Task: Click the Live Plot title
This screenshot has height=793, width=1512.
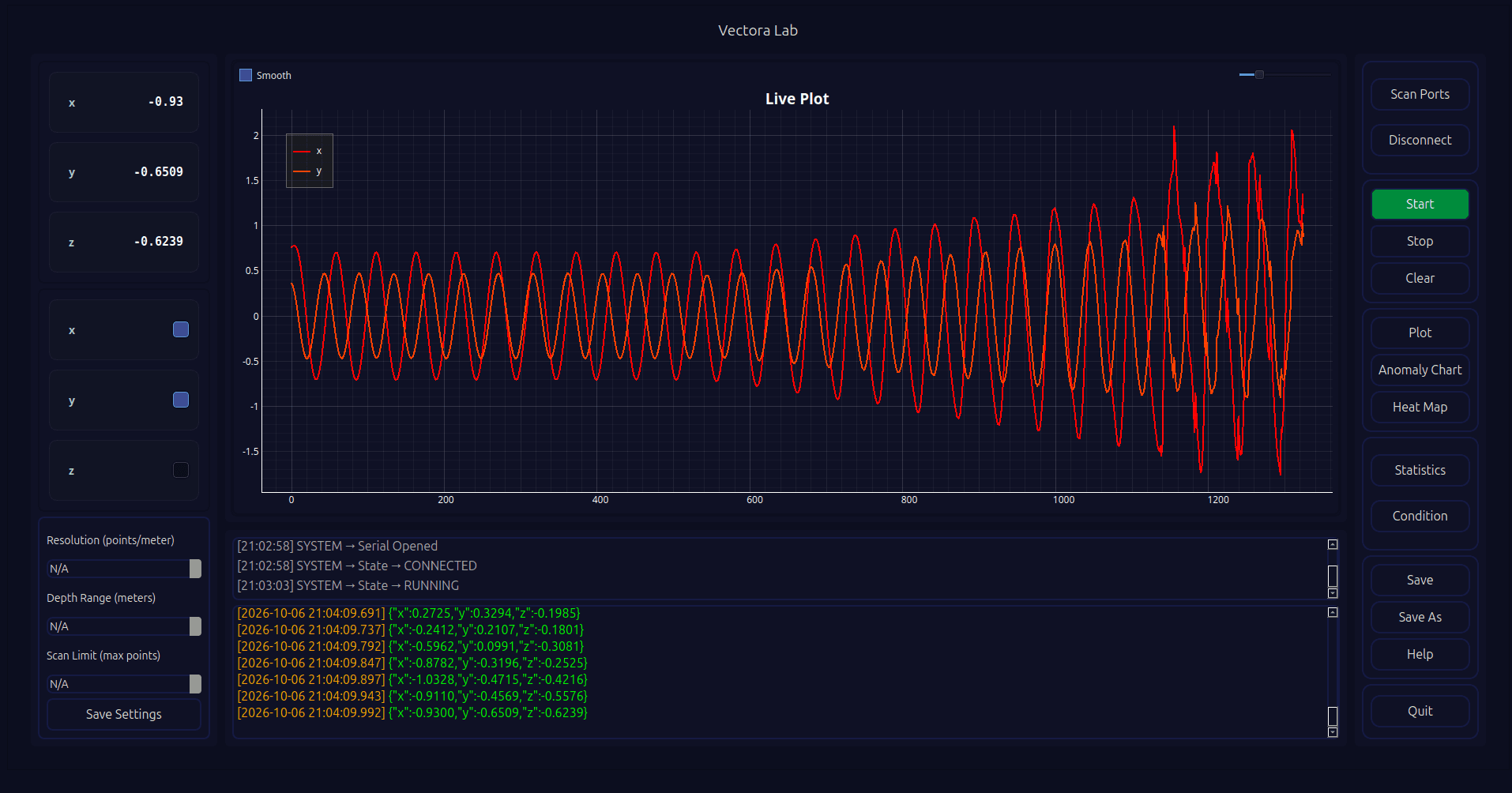Action: click(x=797, y=99)
